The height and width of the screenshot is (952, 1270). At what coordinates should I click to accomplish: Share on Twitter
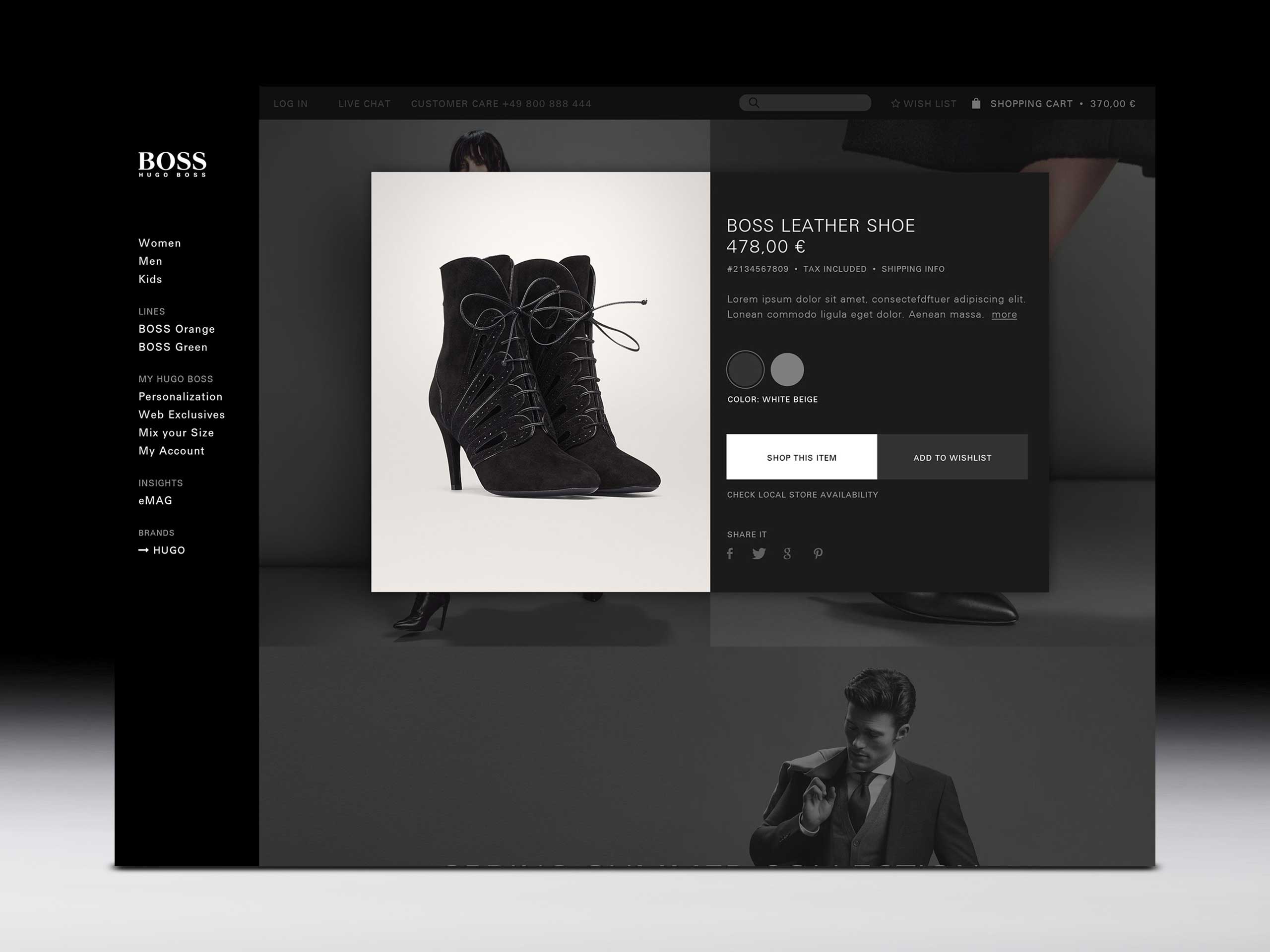click(x=759, y=553)
